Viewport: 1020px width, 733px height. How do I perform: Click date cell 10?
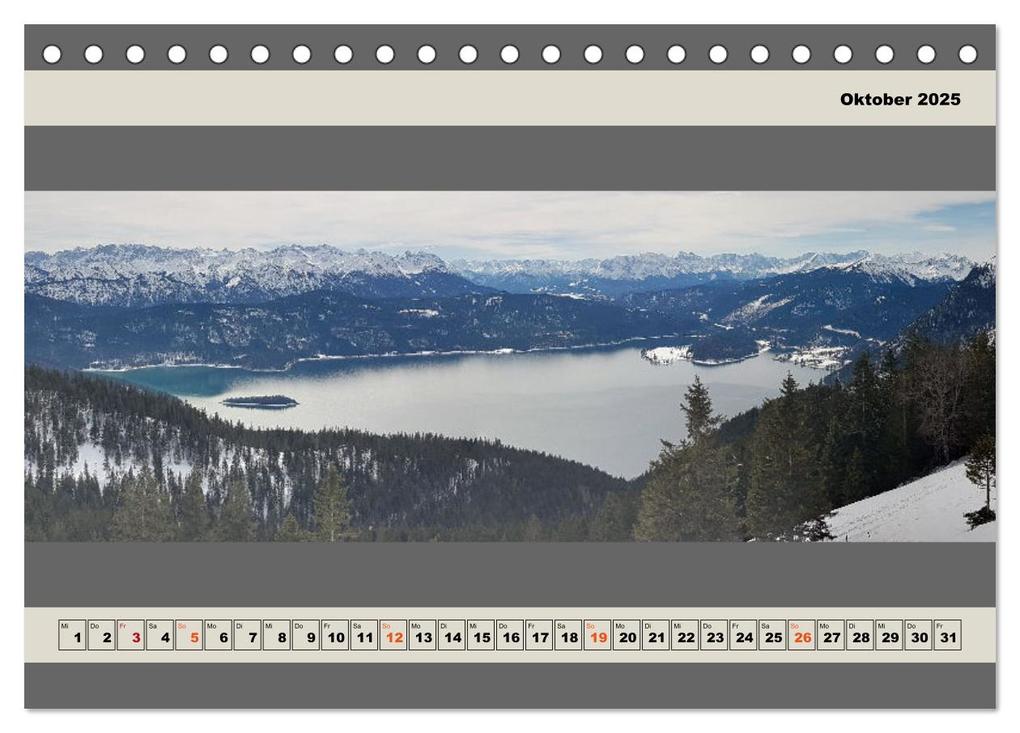334,635
